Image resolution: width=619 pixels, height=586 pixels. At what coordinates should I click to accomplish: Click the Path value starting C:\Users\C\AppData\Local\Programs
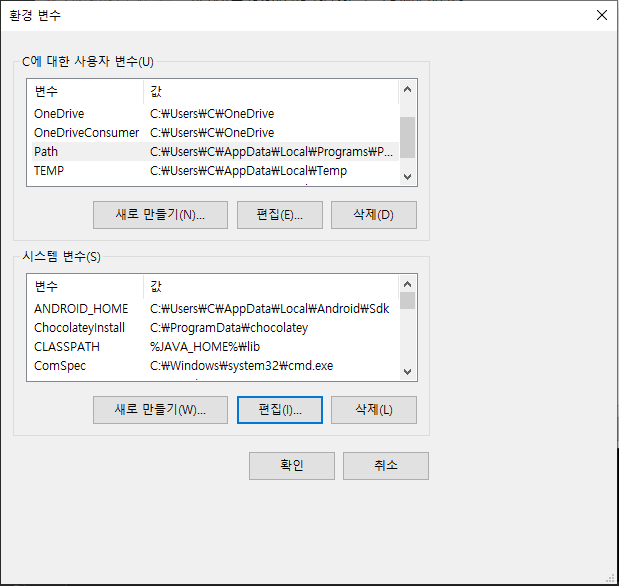[272, 152]
